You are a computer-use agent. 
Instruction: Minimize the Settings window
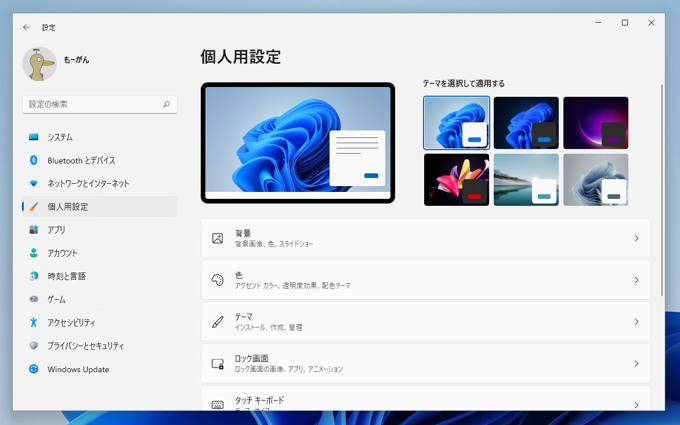click(598, 23)
